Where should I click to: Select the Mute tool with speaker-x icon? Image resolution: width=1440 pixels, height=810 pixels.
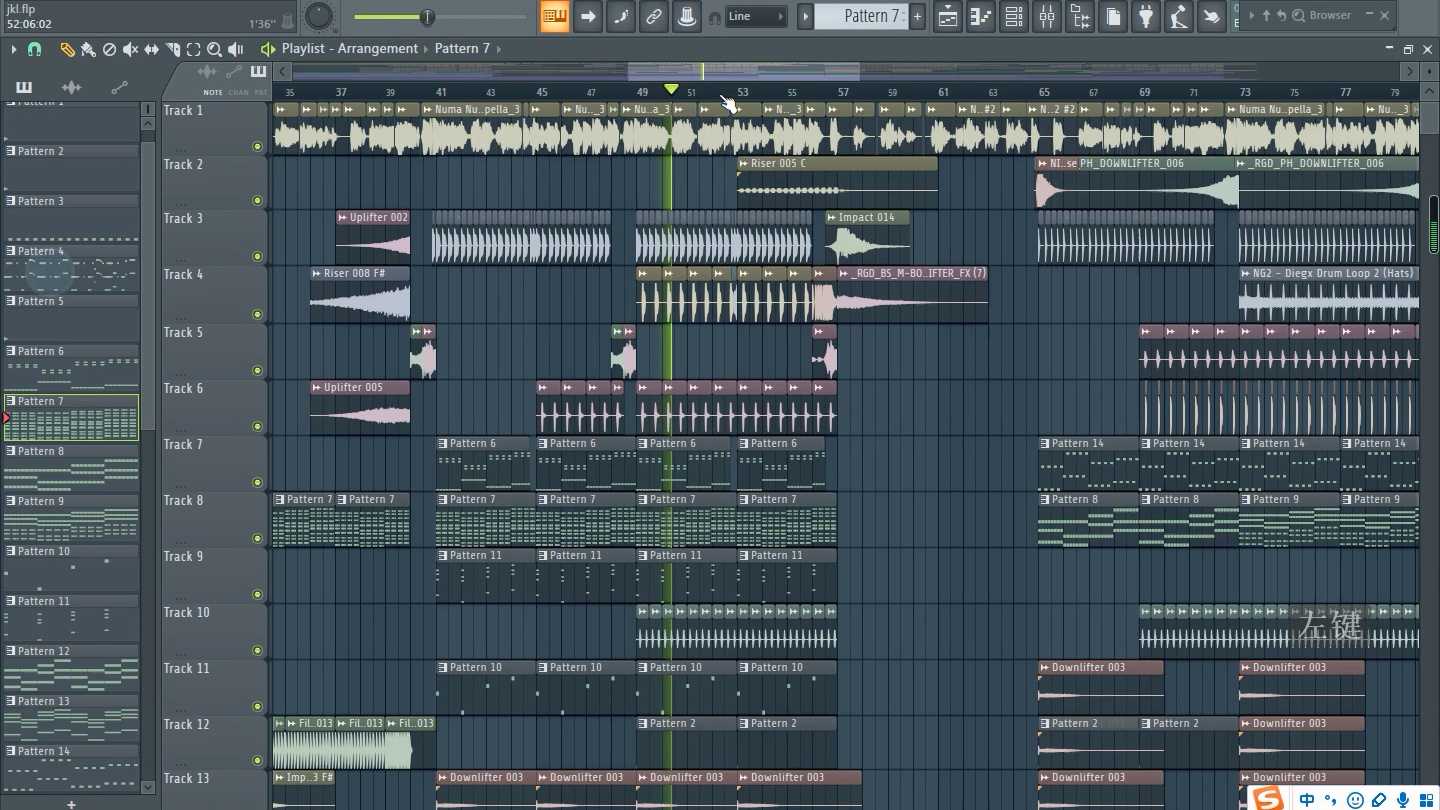(x=130, y=49)
